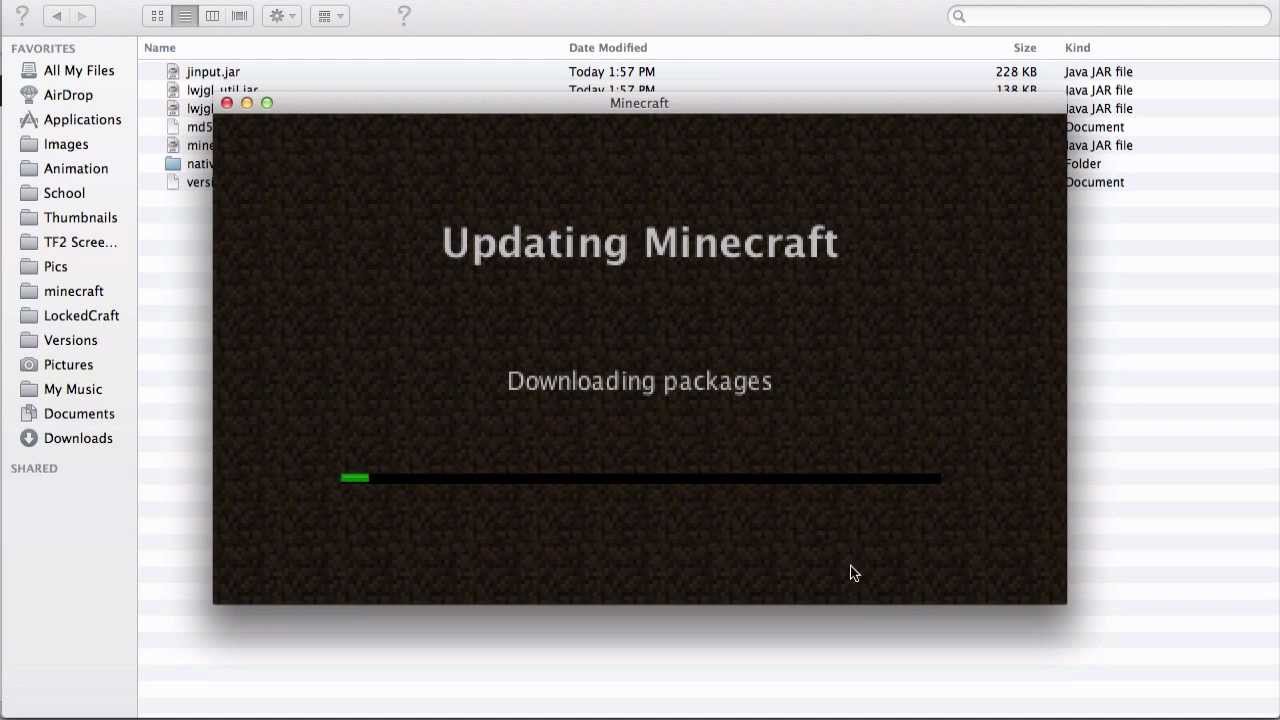Switch Finder to list view

185,16
